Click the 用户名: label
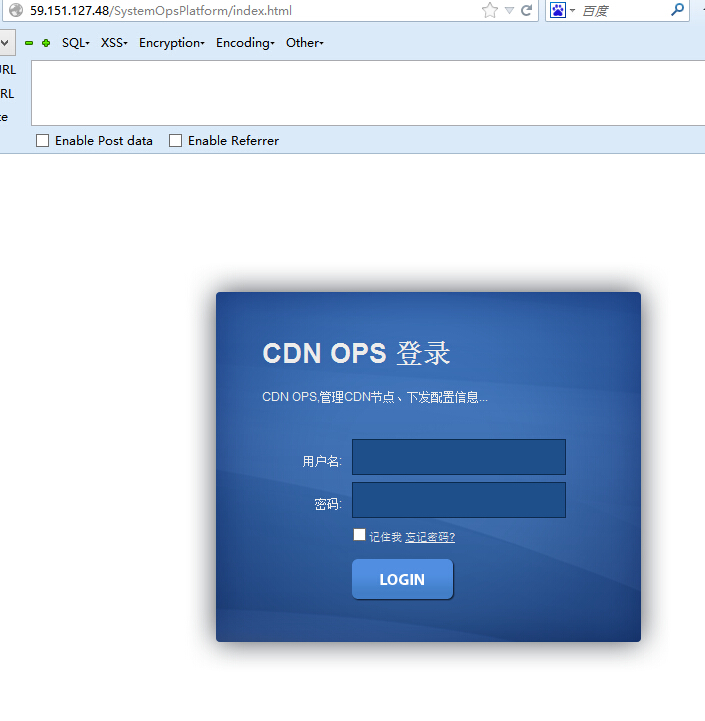The image size is (705, 721). point(322,461)
